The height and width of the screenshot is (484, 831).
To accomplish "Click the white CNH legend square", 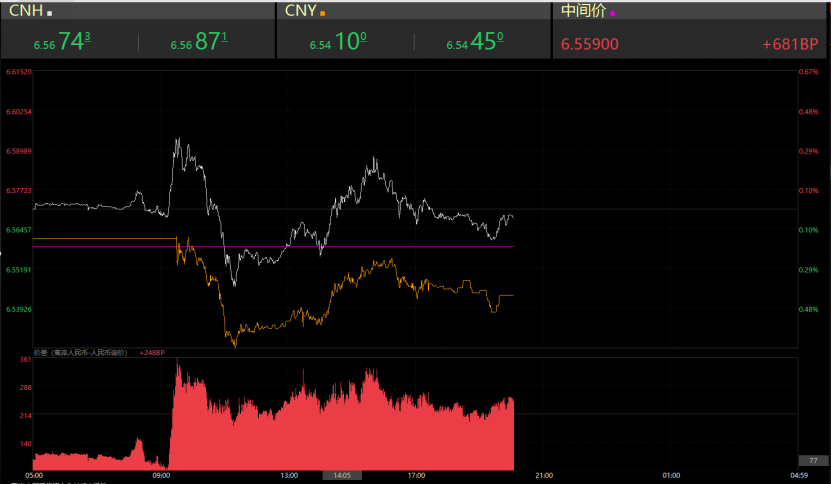I will pyautogui.click(x=51, y=13).
